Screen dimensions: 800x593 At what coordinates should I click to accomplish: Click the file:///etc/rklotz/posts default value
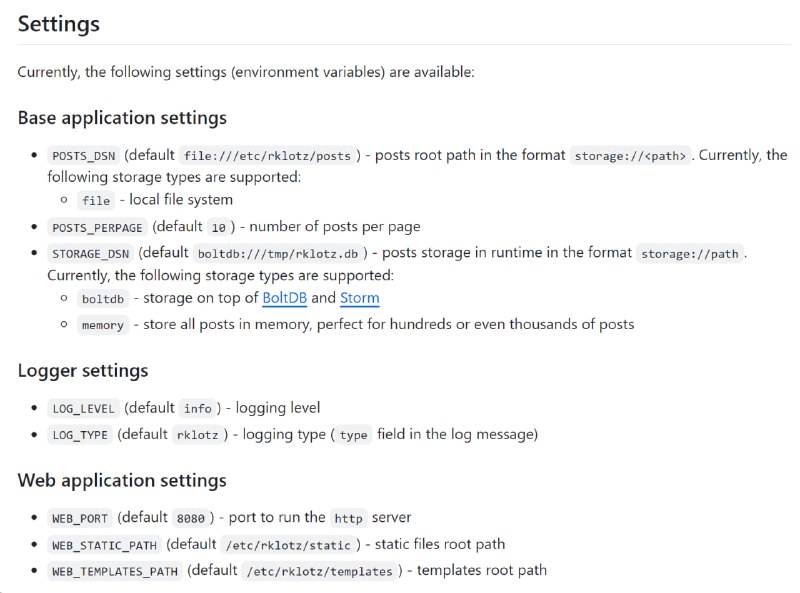[x=267, y=156]
